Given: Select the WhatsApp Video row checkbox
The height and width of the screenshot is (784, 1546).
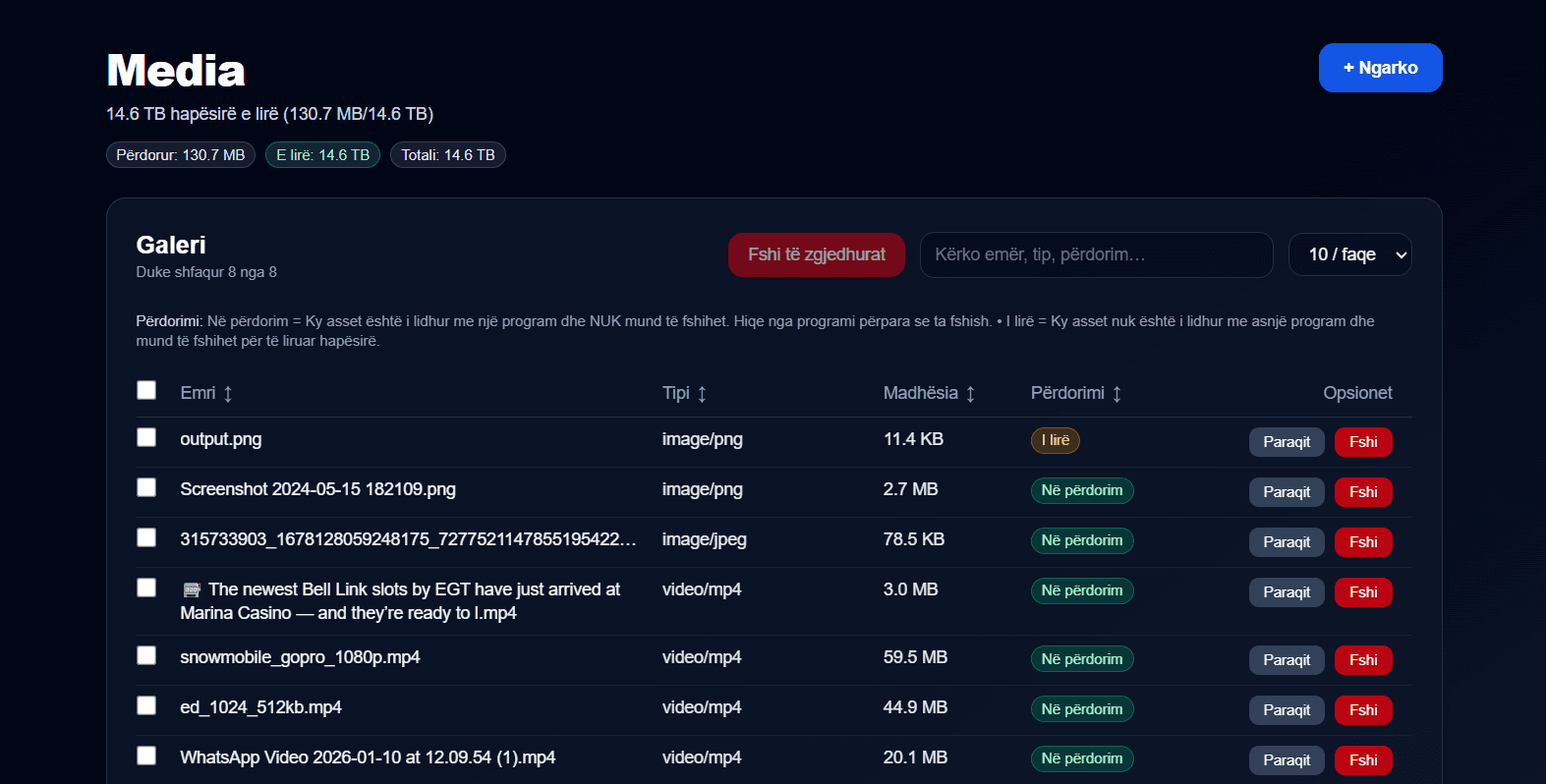Looking at the screenshot, I should 146,756.
